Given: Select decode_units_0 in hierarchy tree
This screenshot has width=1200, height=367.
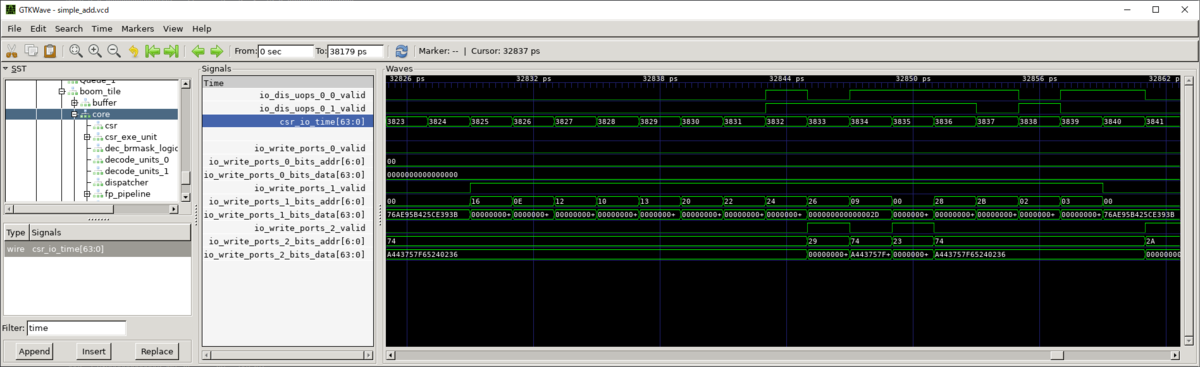Looking at the screenshot, I should (137, 160).
